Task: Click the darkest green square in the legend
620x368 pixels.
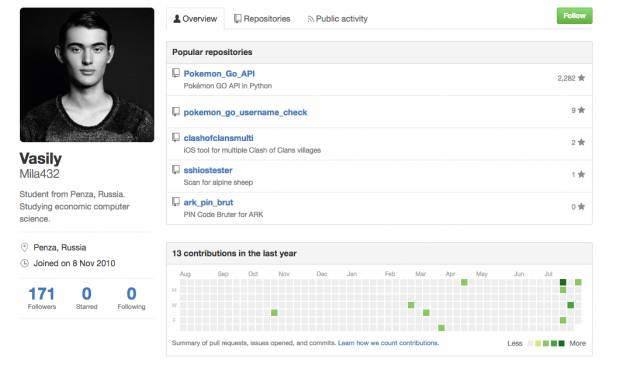Action: click(561, 343)
